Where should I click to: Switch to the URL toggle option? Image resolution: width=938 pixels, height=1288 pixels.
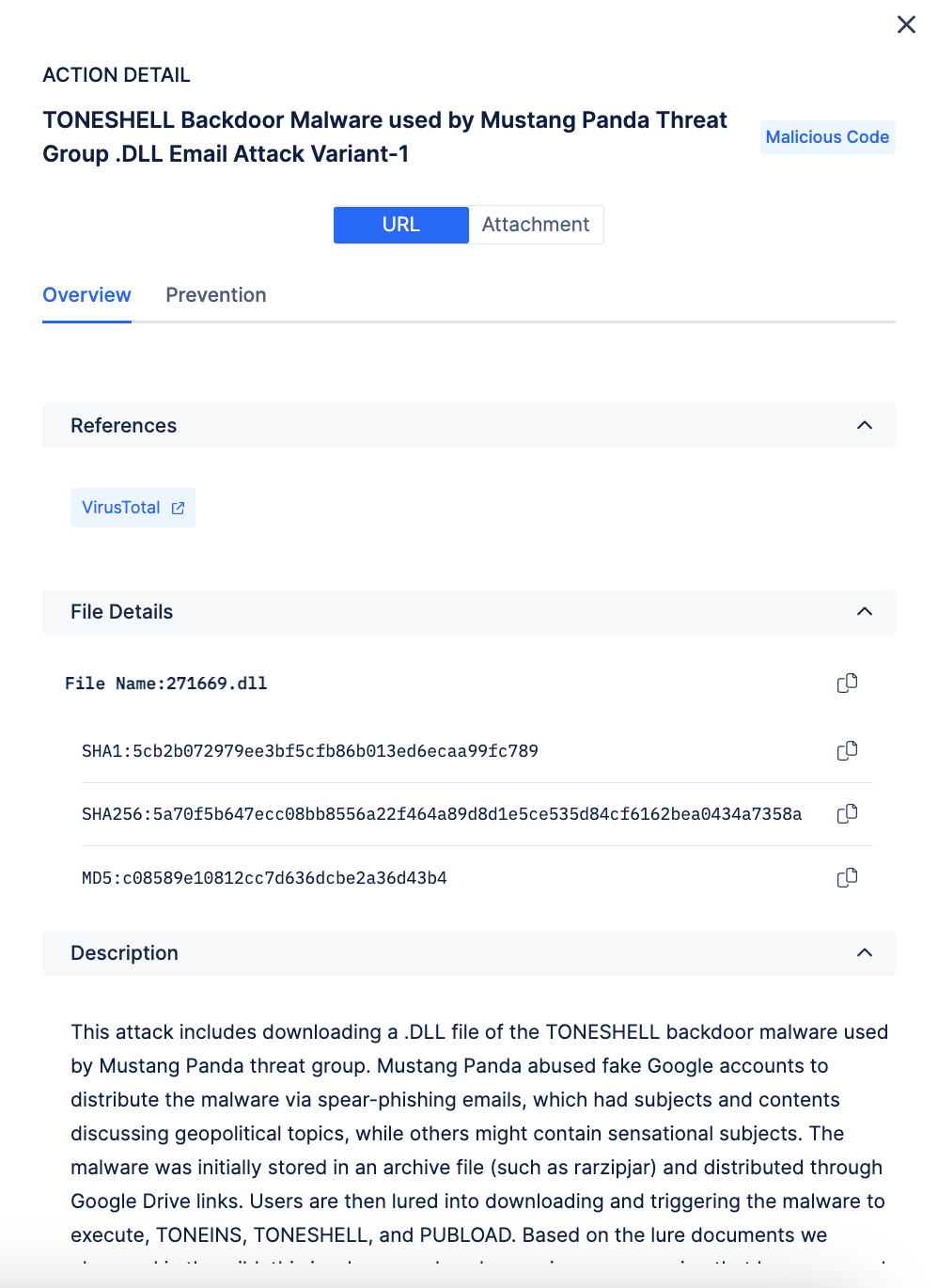[x=401, y=225]
